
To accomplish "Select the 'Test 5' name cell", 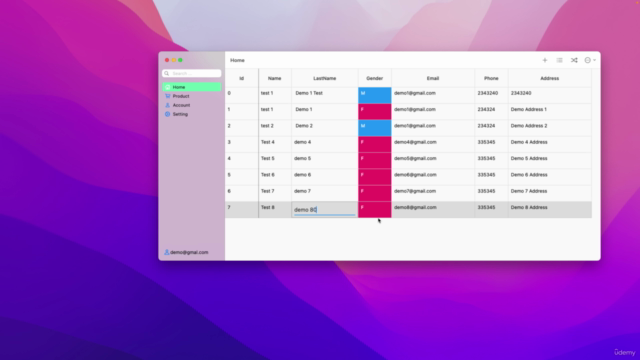I will pos(275,160).
